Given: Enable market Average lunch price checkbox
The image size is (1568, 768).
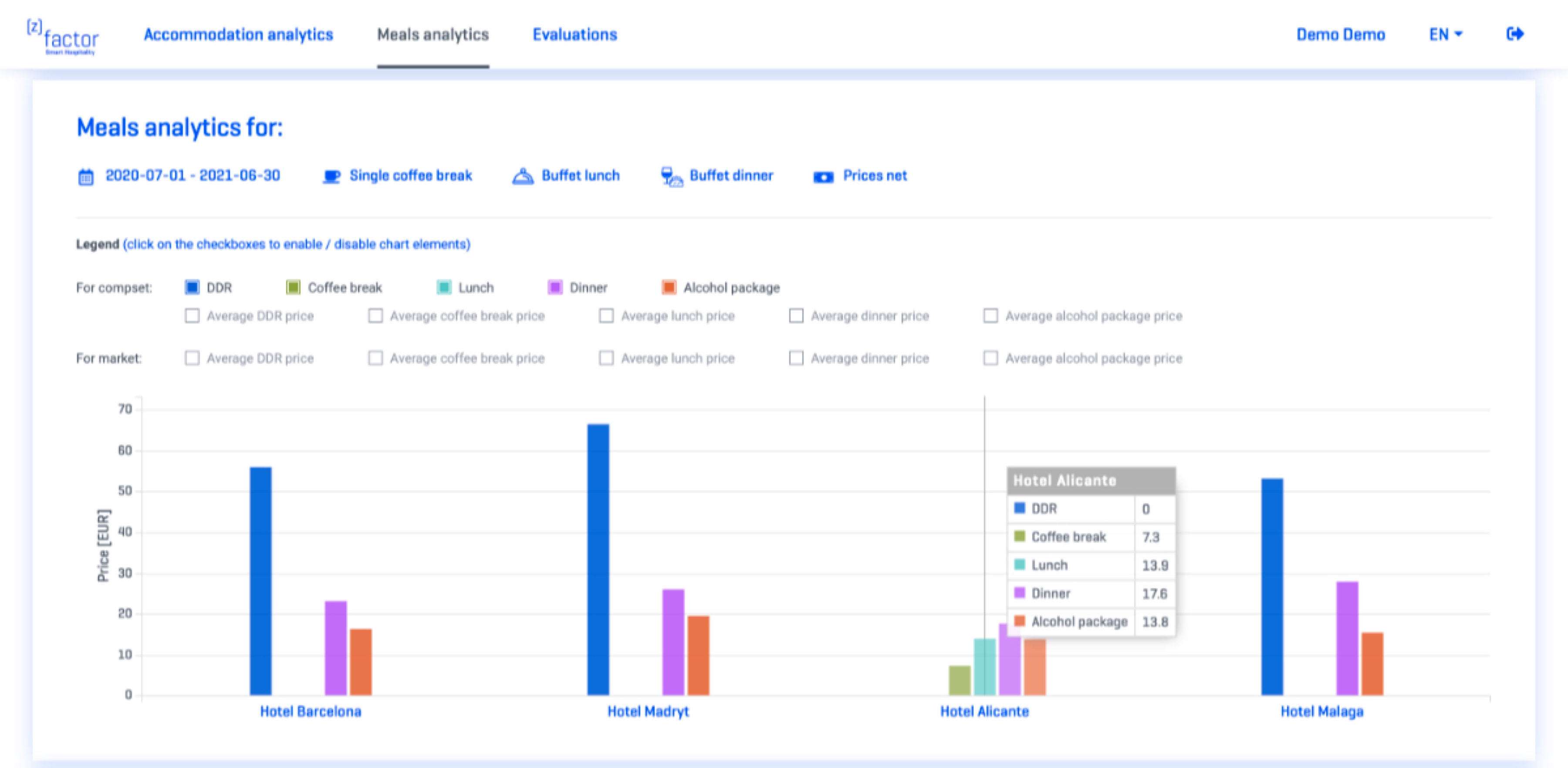Looking at the screenshot, I should point(606,358).
